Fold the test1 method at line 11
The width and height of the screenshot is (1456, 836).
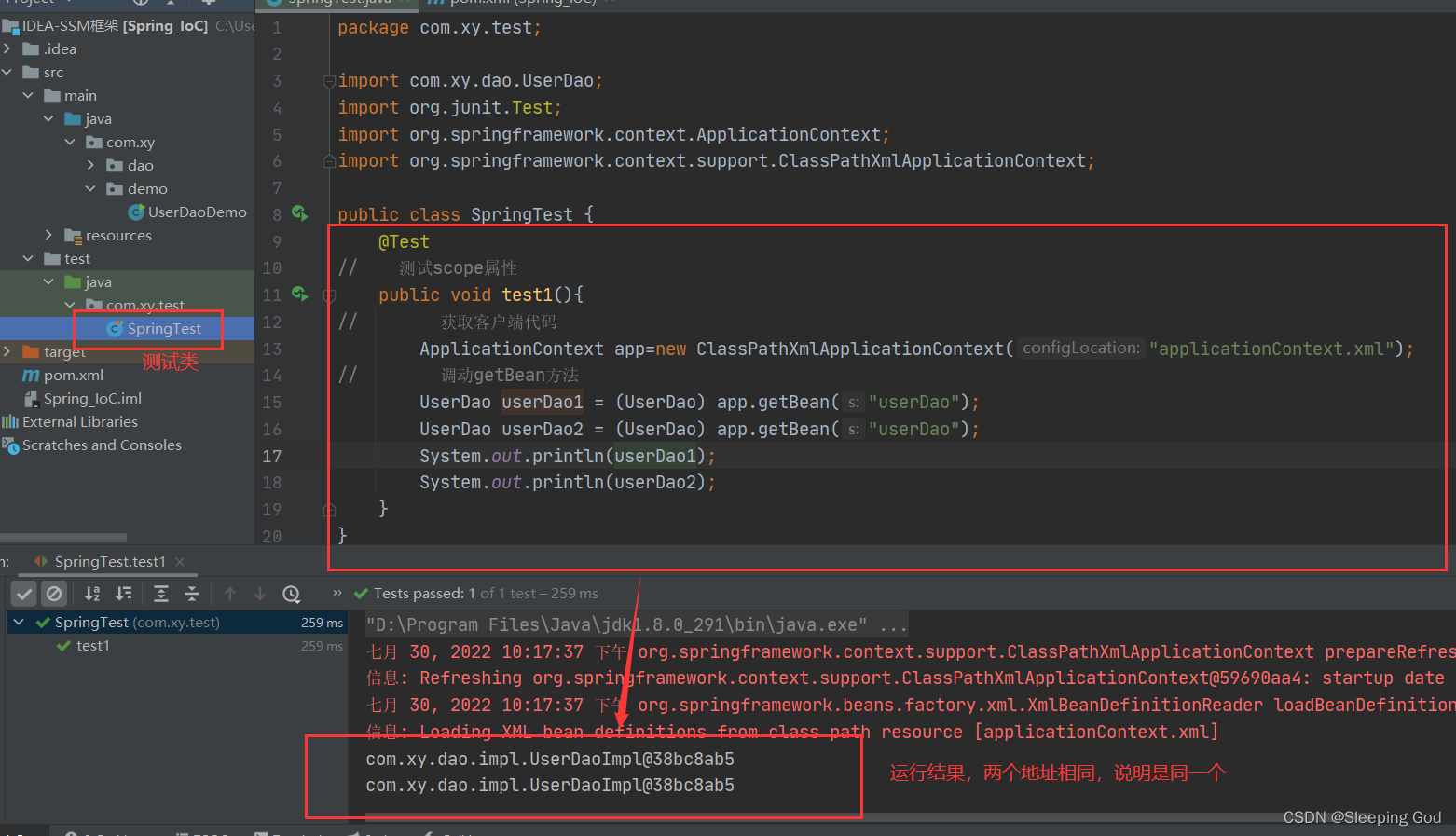[329, 295]
